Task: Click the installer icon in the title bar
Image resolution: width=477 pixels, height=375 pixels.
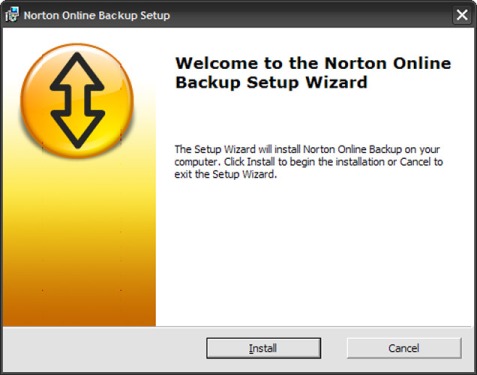Action: 12,15
